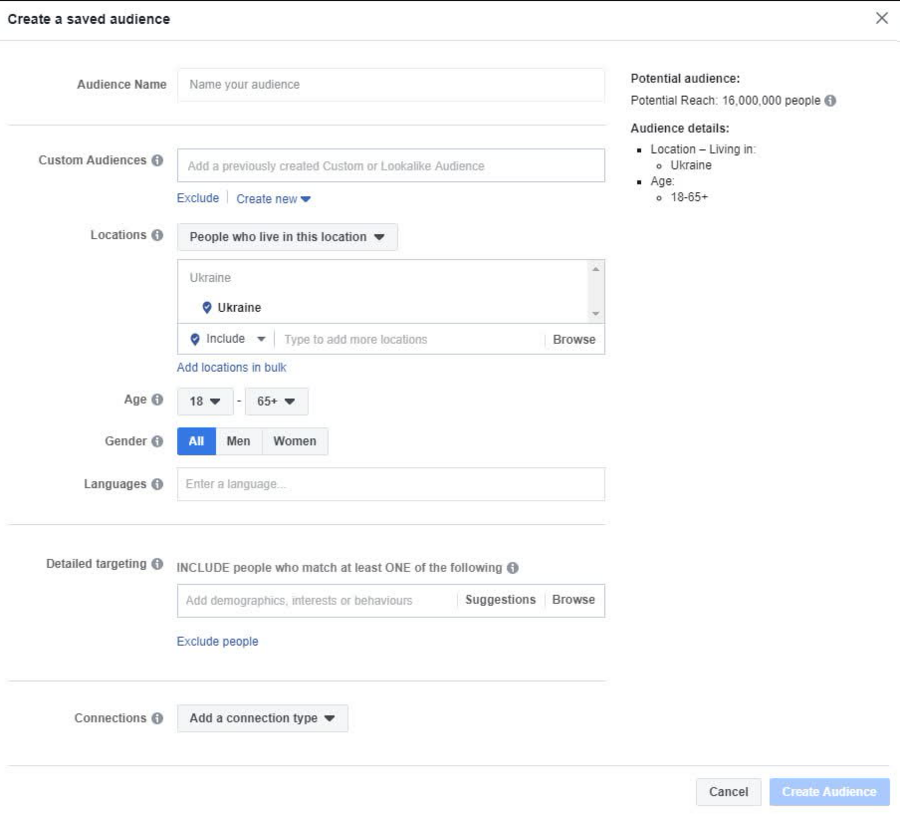Click the Connections info icon

point(157,718)
